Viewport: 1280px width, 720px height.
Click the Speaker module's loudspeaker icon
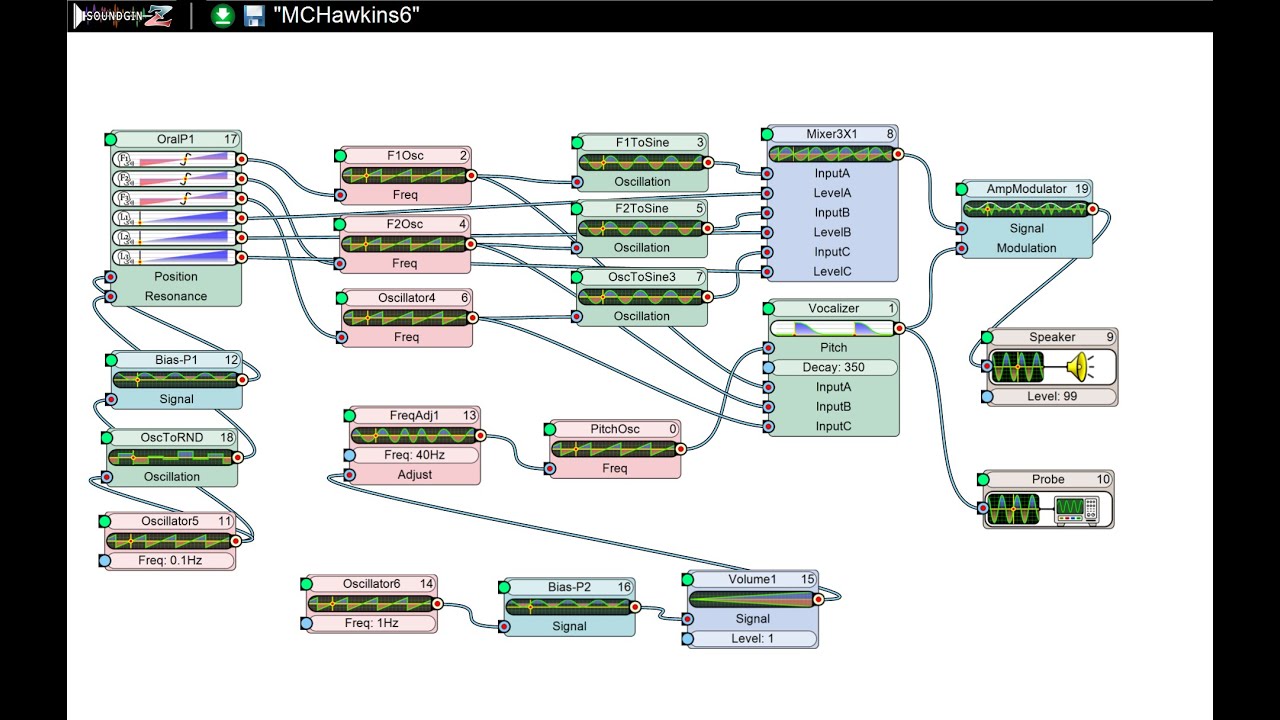(1080, 368)
